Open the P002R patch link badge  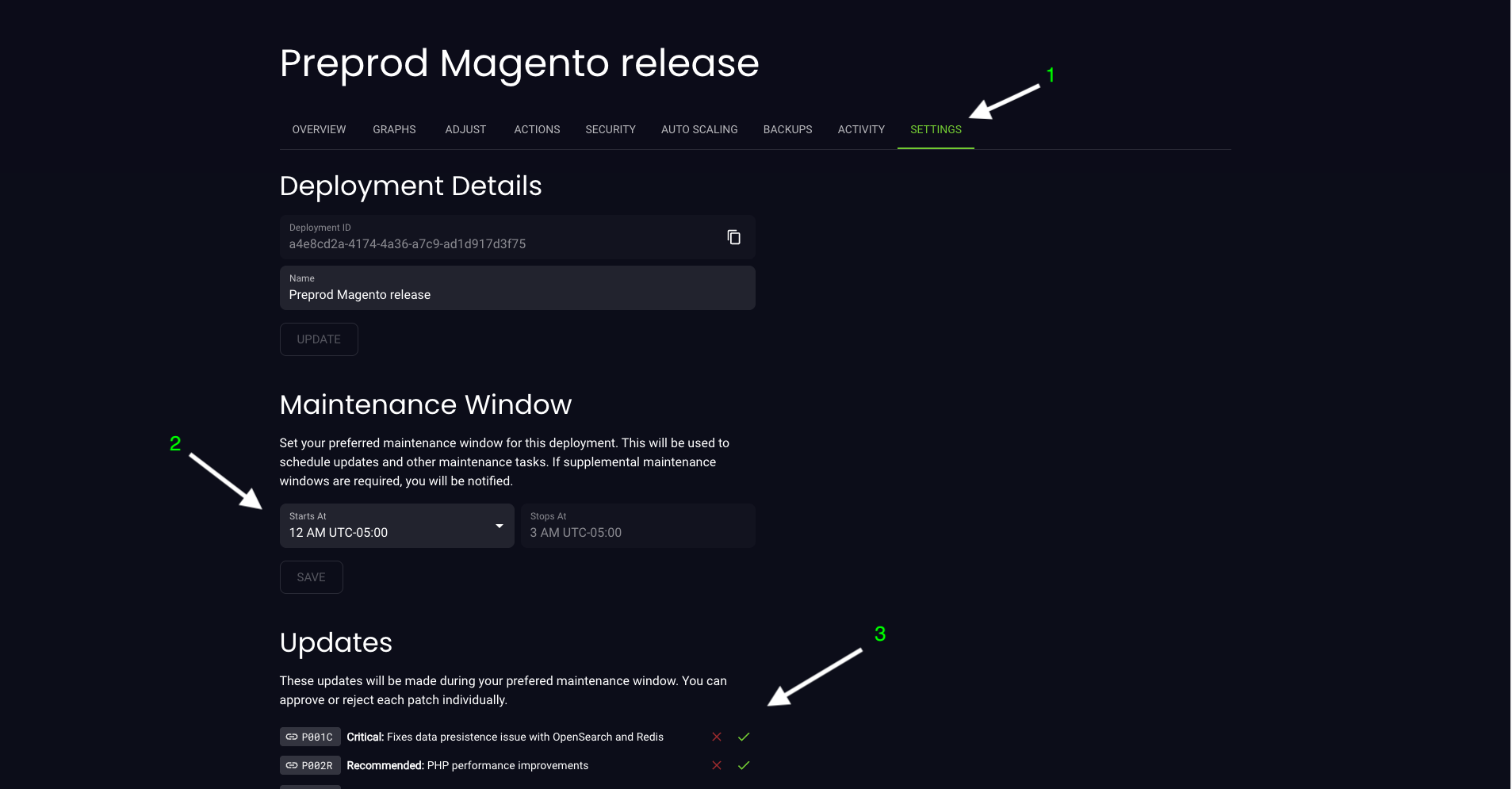(310, 765)
